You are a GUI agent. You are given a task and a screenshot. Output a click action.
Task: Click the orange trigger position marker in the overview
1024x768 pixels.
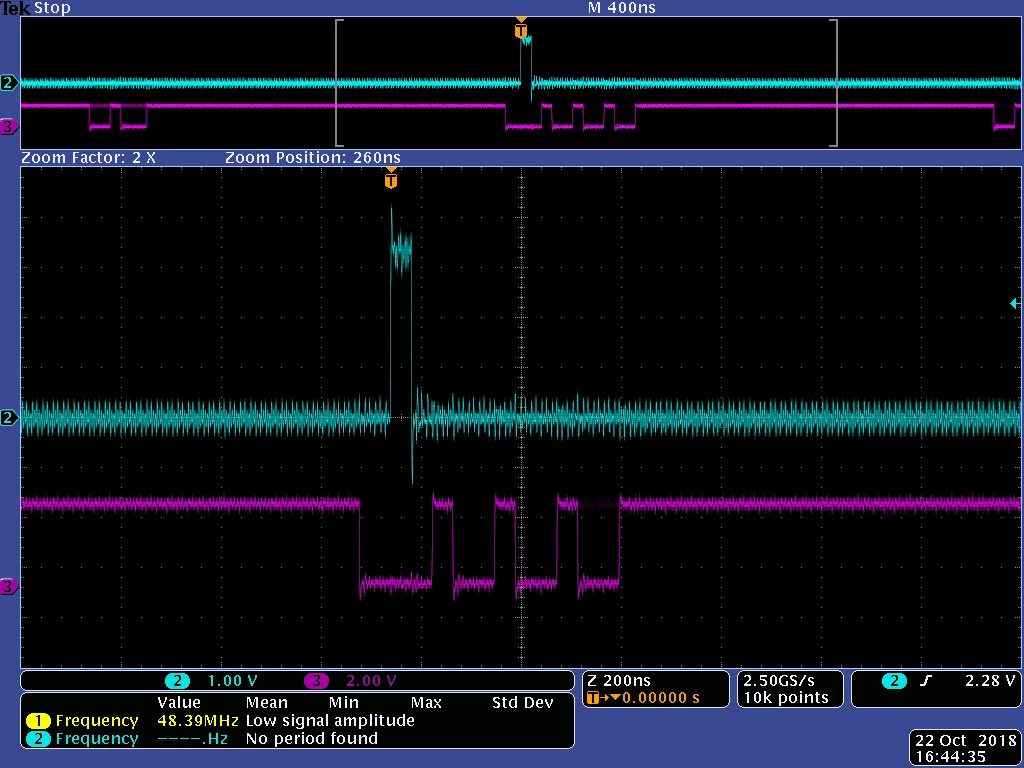point(520,29)
